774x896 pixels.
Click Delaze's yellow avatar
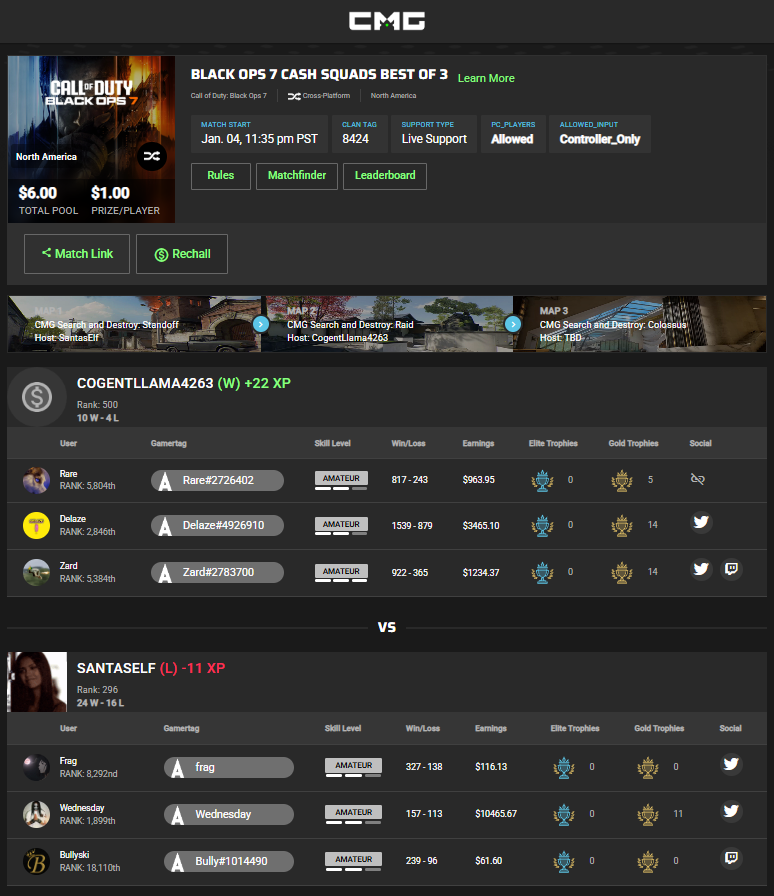click(x=36, y=526)
